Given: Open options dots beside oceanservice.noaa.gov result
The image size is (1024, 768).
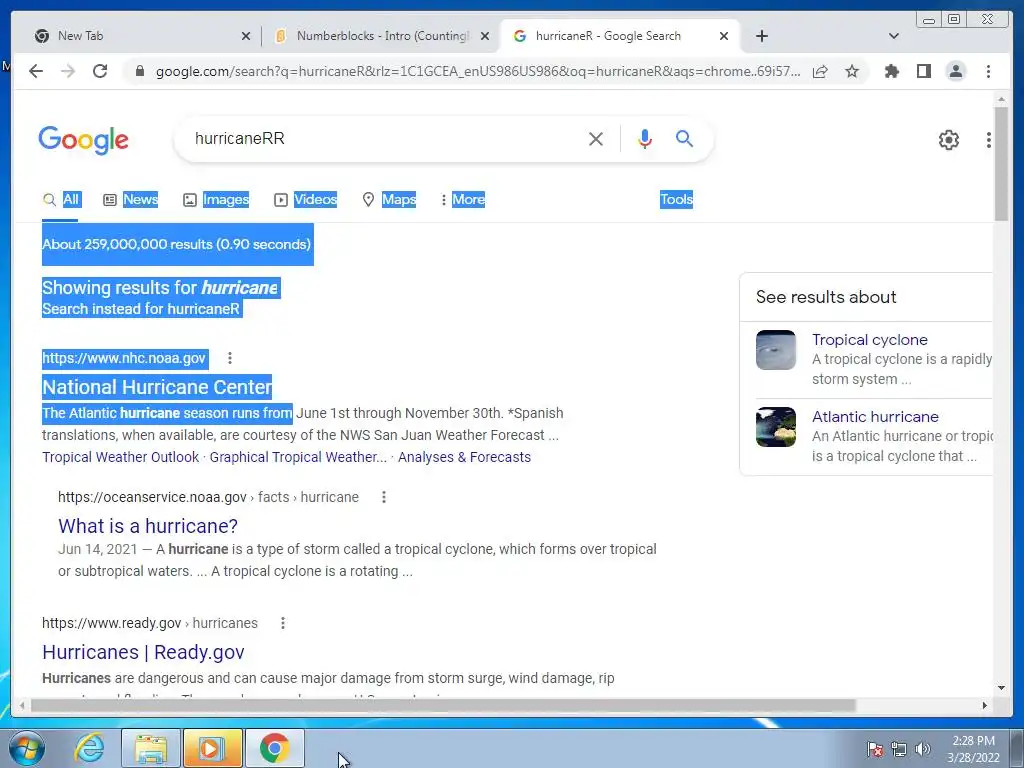Looking at the screenshot, I should click(384, 497).
